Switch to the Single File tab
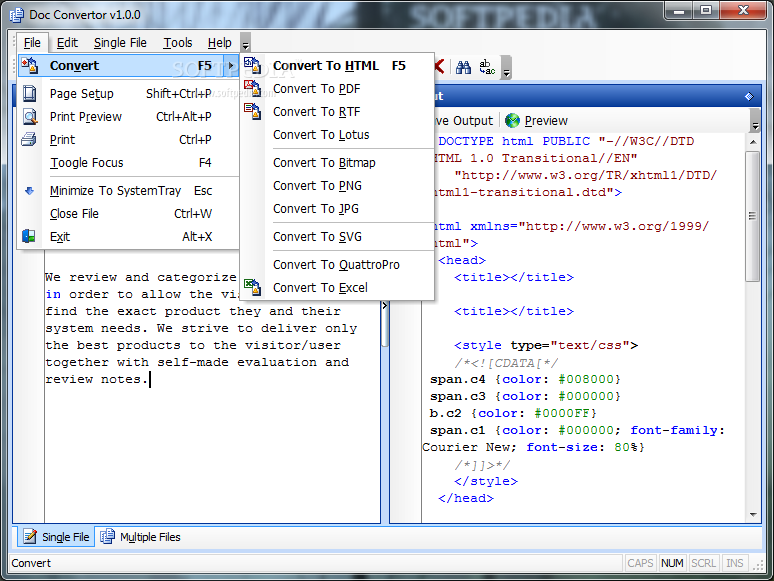The image size is (774, 581). [57, 537]
